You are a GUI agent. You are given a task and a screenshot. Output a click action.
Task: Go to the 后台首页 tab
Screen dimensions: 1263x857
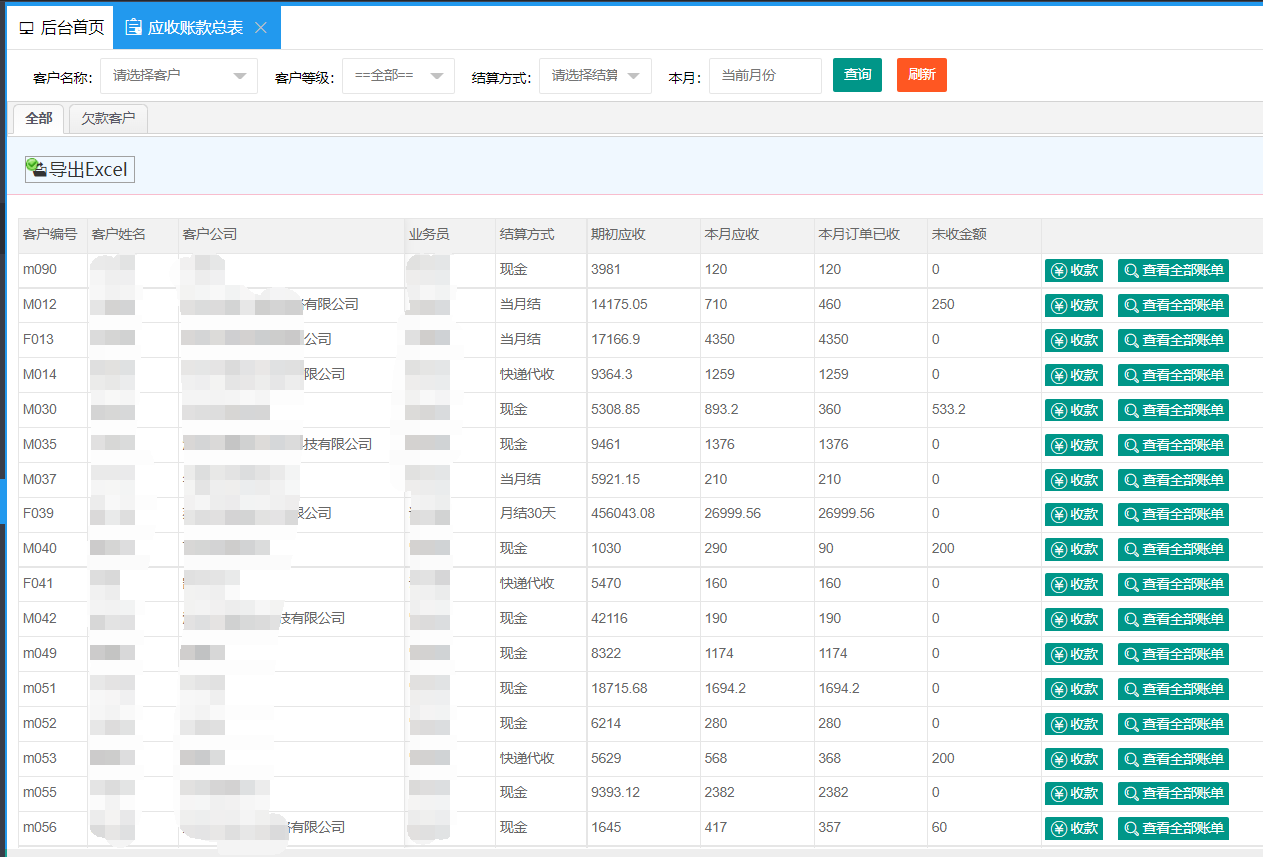click(x=62, y=28)
